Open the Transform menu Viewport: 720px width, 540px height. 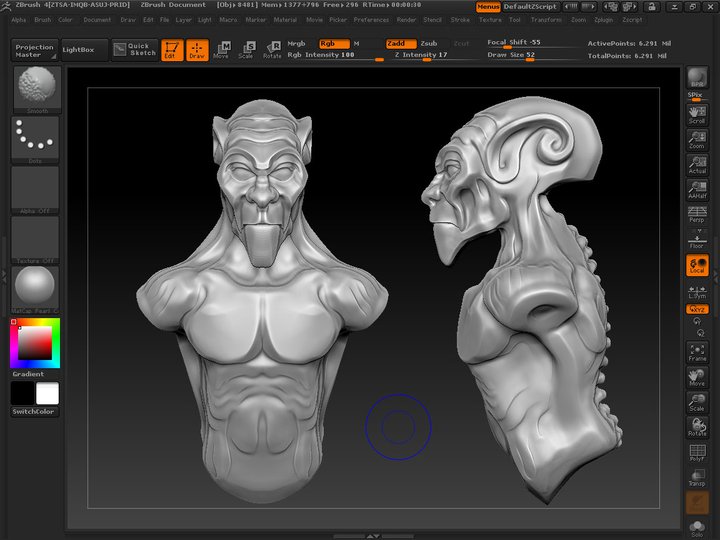(x=546, y=20)
